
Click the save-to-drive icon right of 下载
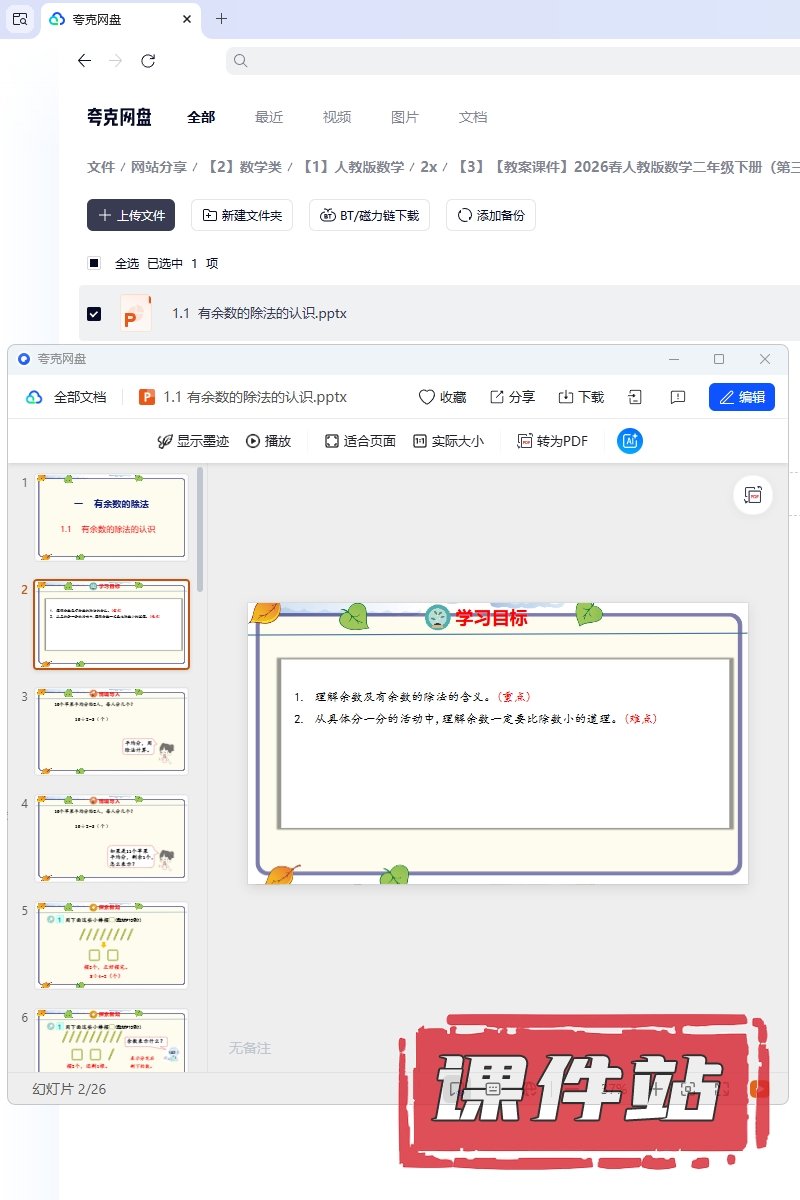click(636, 397)
